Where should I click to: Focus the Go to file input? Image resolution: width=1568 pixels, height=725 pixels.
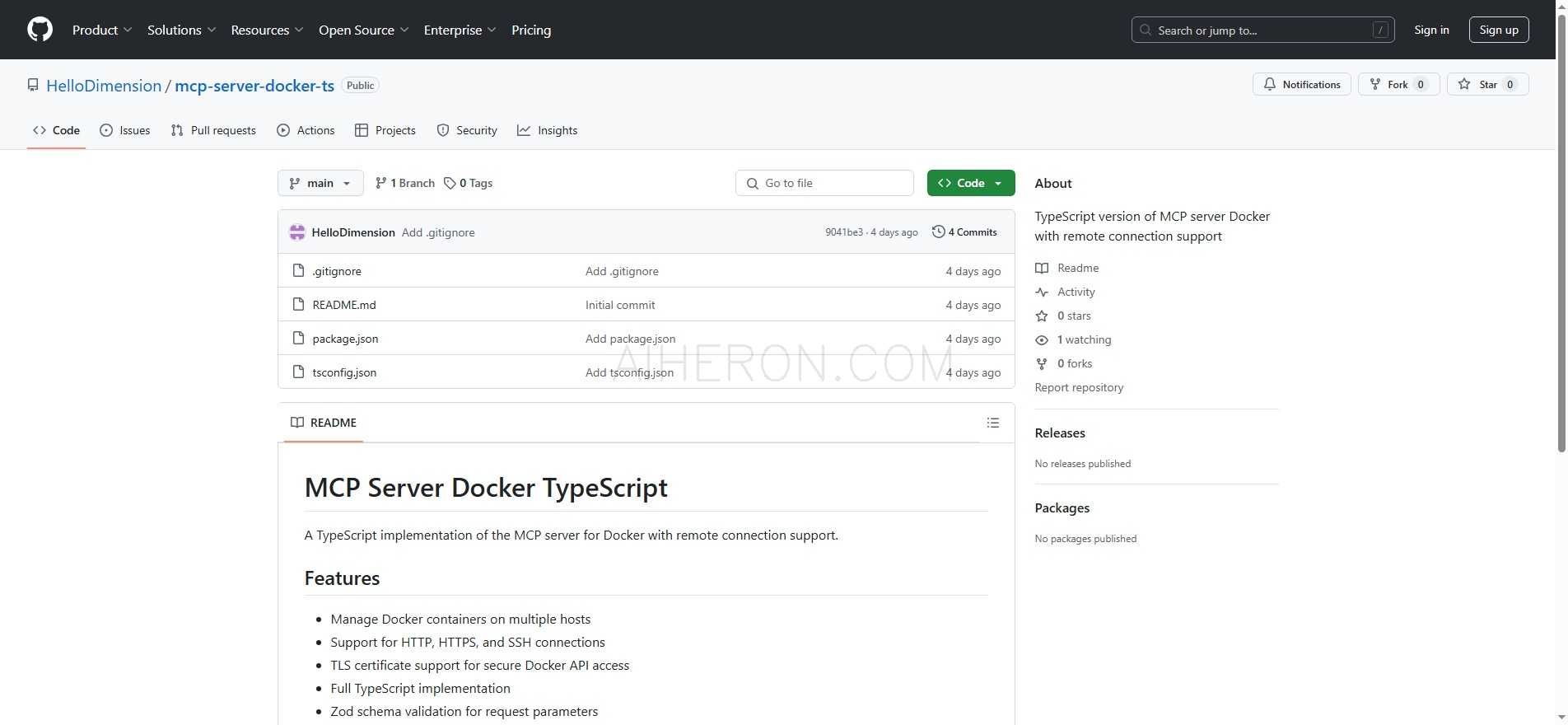824,183
